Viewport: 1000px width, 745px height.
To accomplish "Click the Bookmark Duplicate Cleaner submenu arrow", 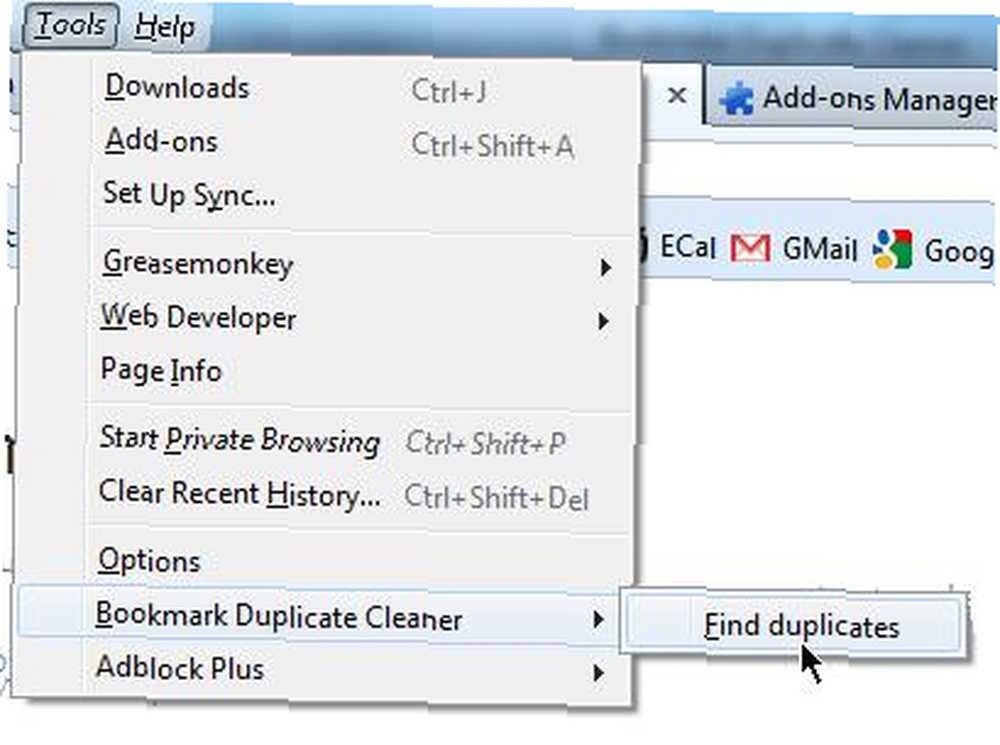I will [598, 618].
